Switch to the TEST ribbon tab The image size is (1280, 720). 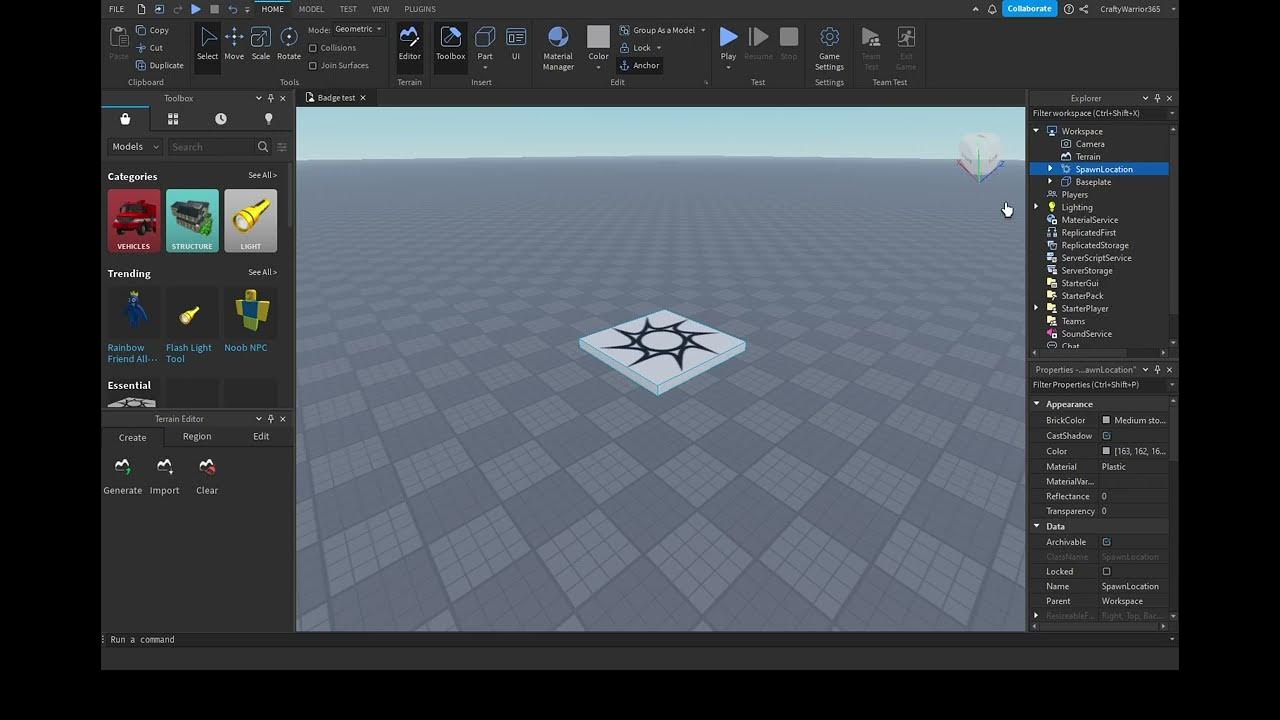(x=348, y=9)
